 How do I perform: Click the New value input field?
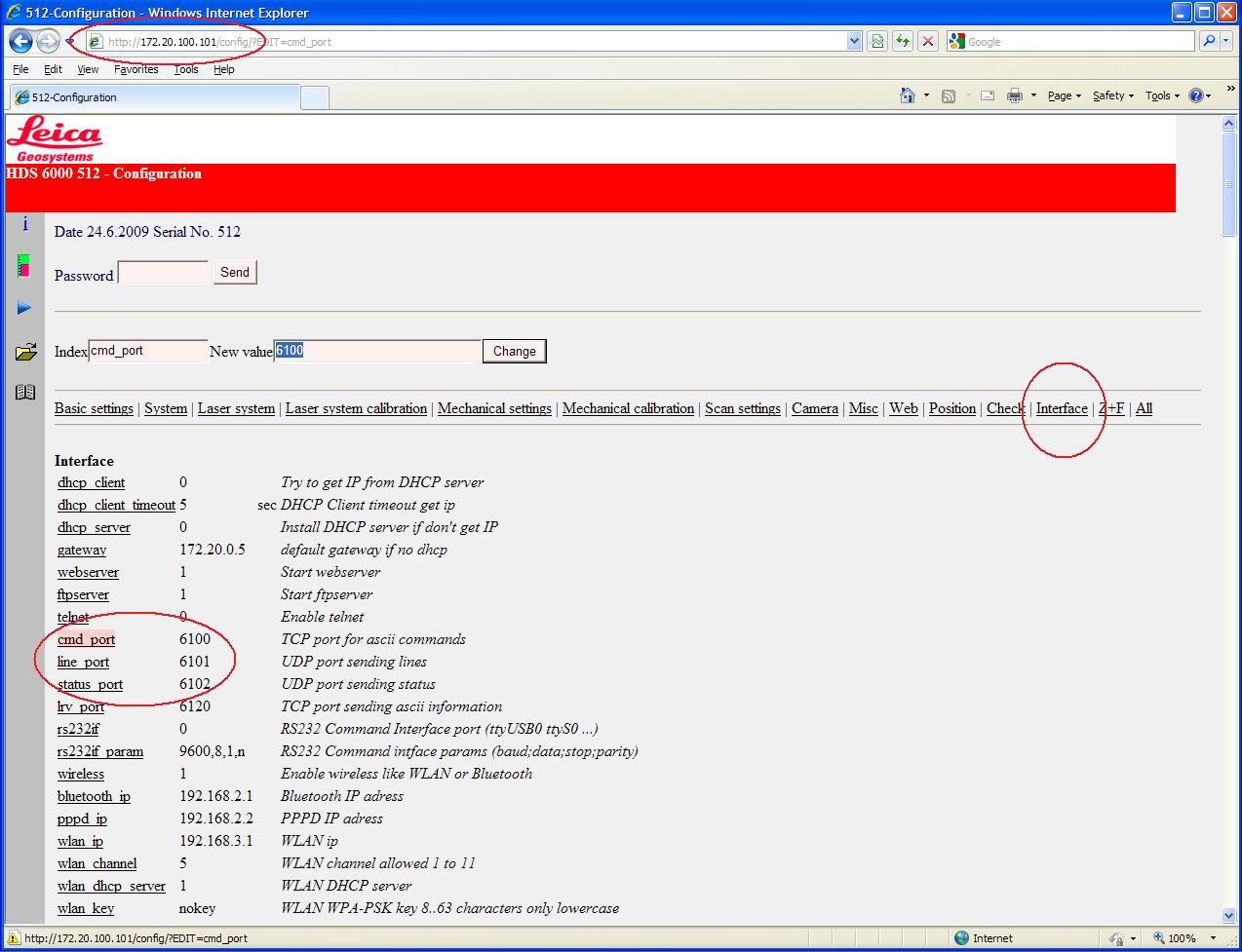point(377,351)
